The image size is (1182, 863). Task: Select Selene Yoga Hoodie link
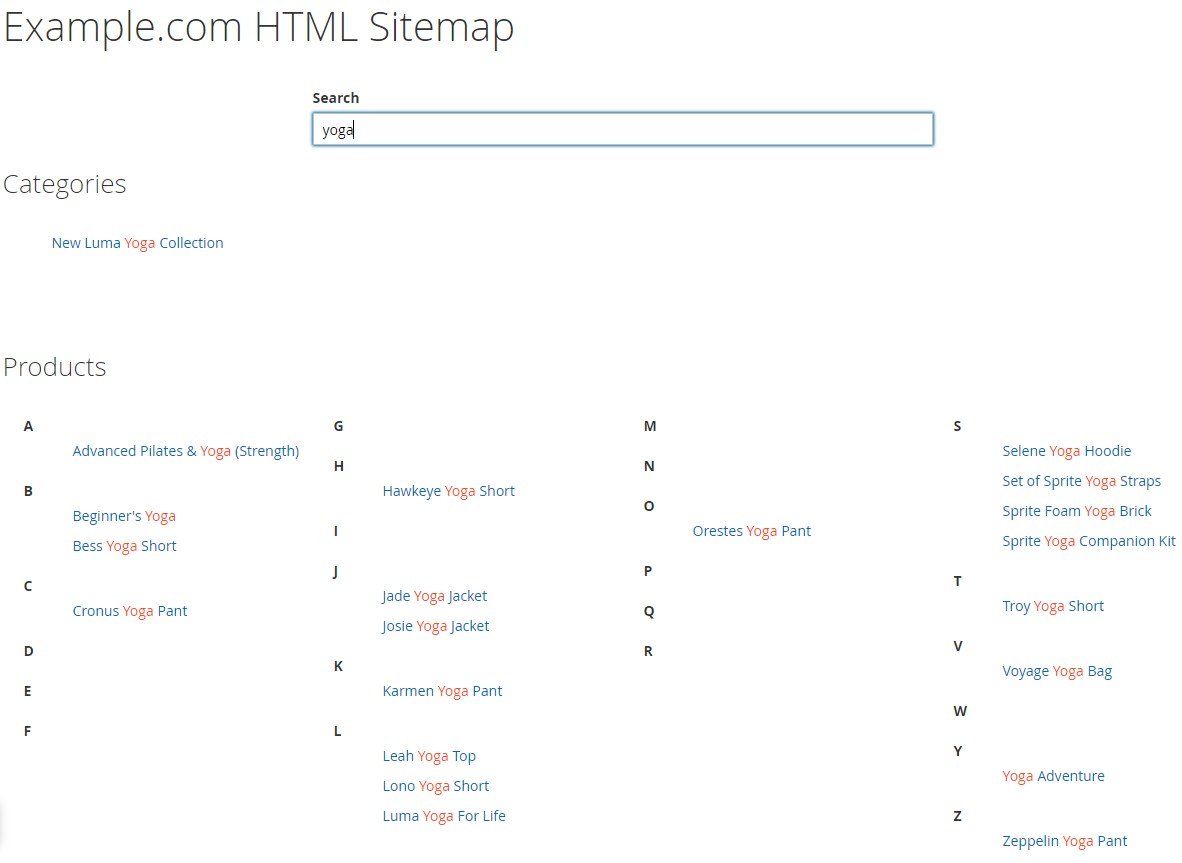[1067, 451]
